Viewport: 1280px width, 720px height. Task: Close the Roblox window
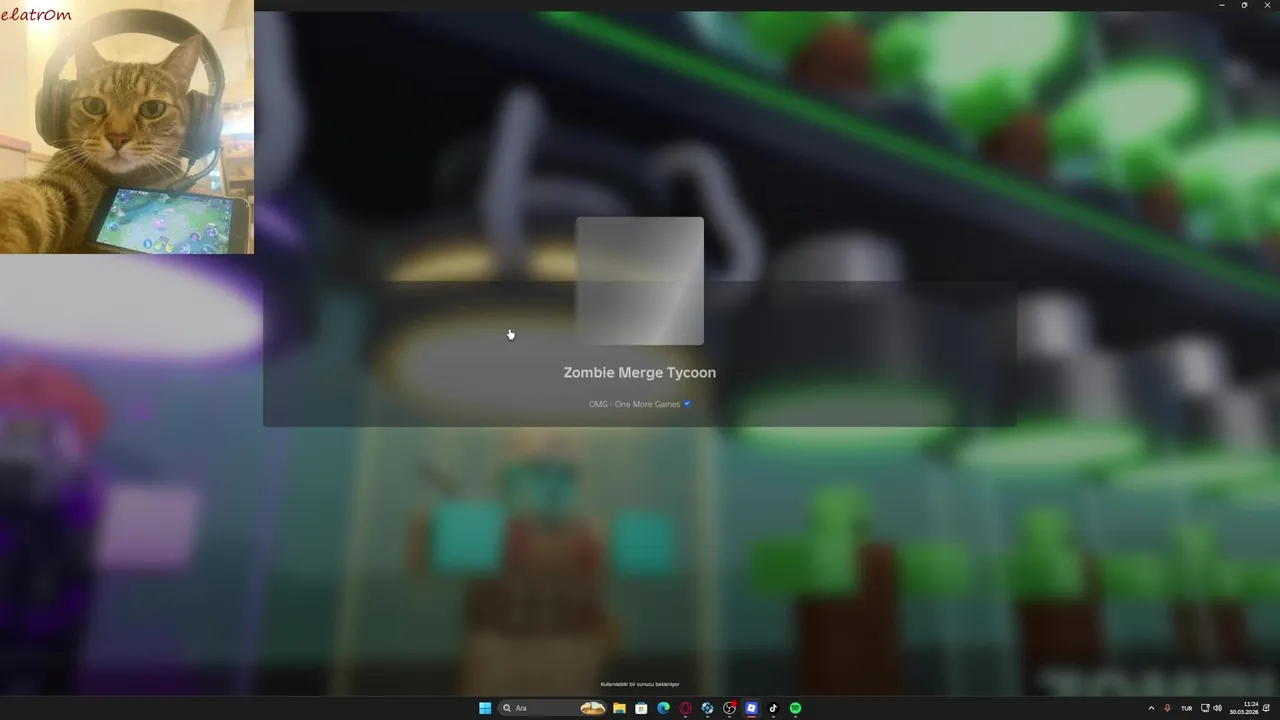point(1267,5)
